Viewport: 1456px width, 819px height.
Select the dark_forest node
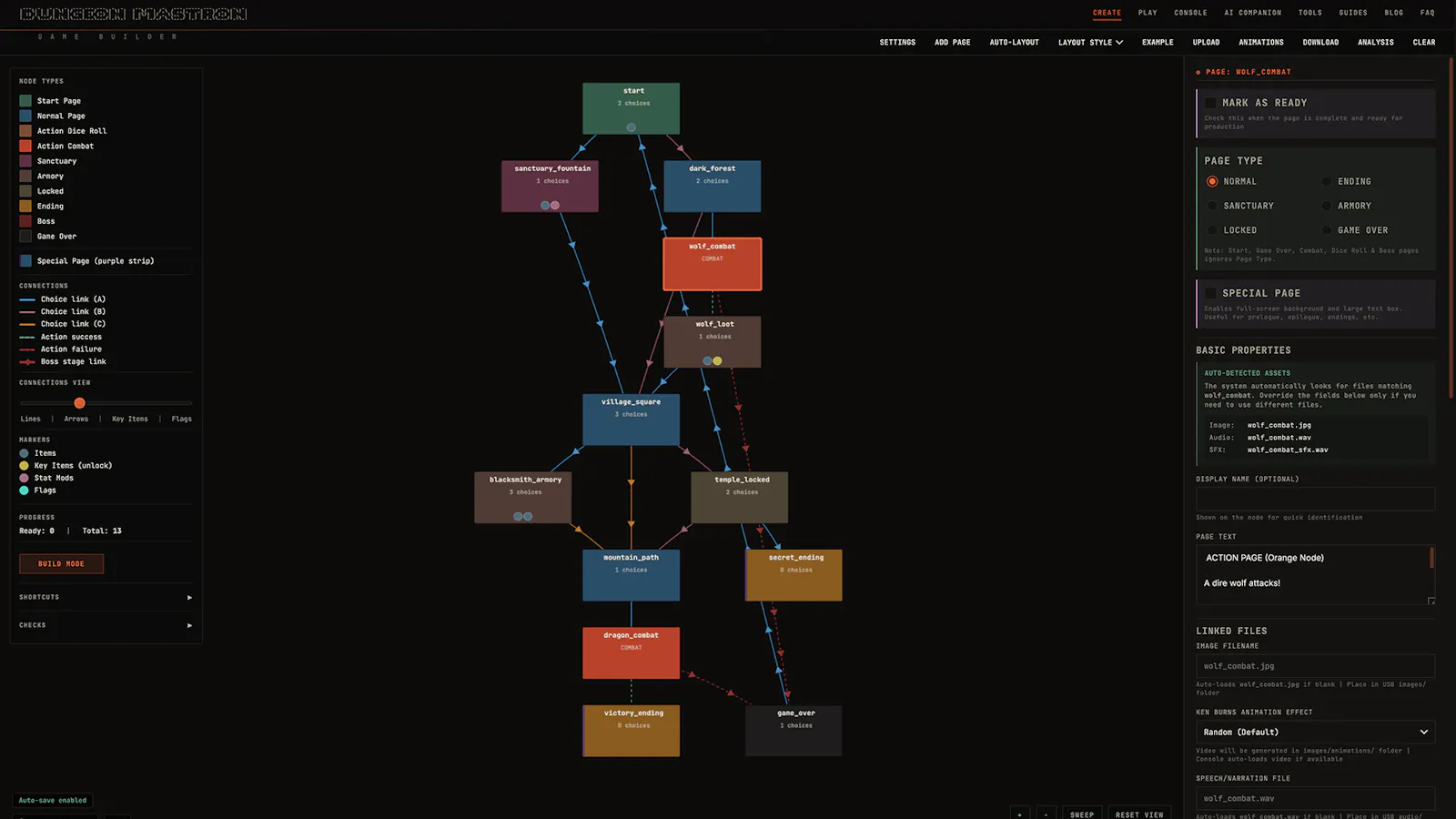712,187
